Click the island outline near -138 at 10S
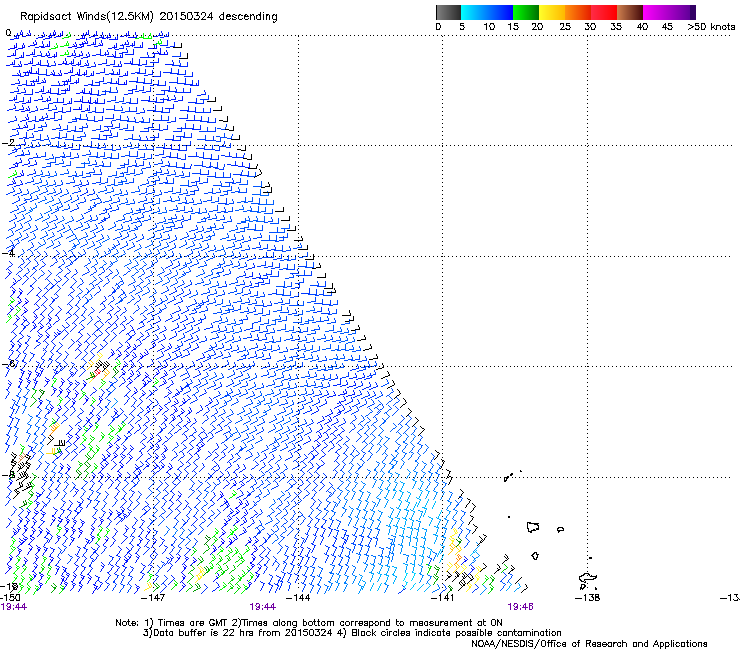 588,579
